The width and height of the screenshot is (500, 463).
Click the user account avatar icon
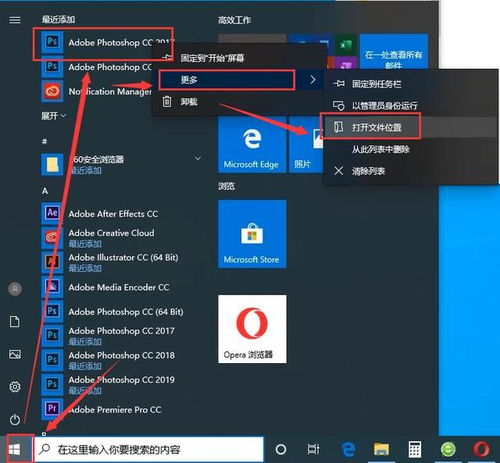tap(15, 289)
